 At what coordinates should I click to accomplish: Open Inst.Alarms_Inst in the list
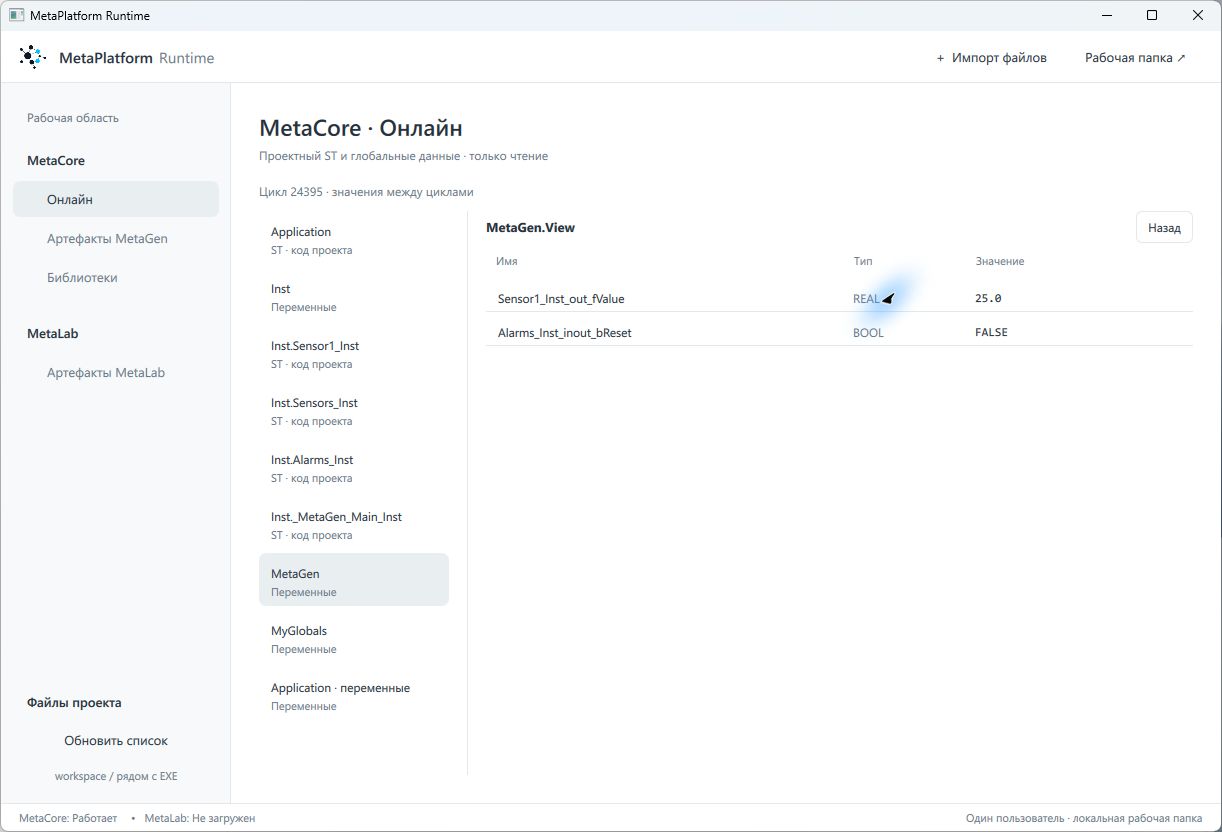pos(354,468)
